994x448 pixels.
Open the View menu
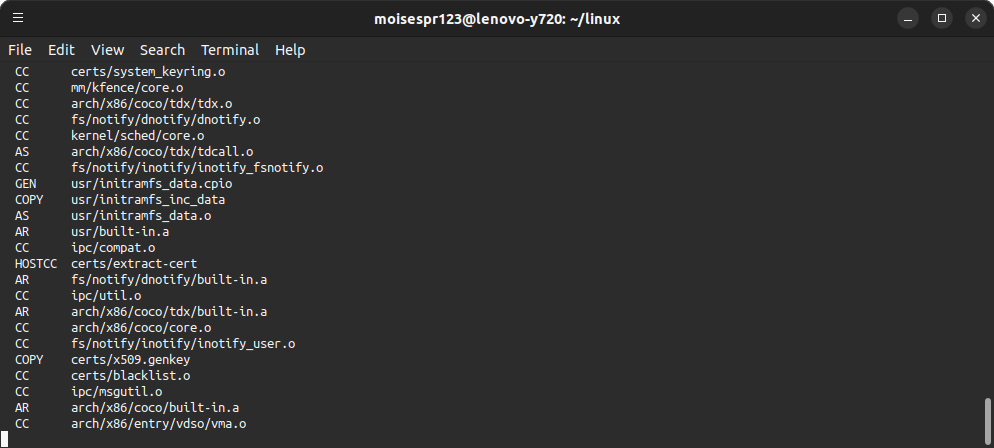pyautogui.click(x=107, y=50)
